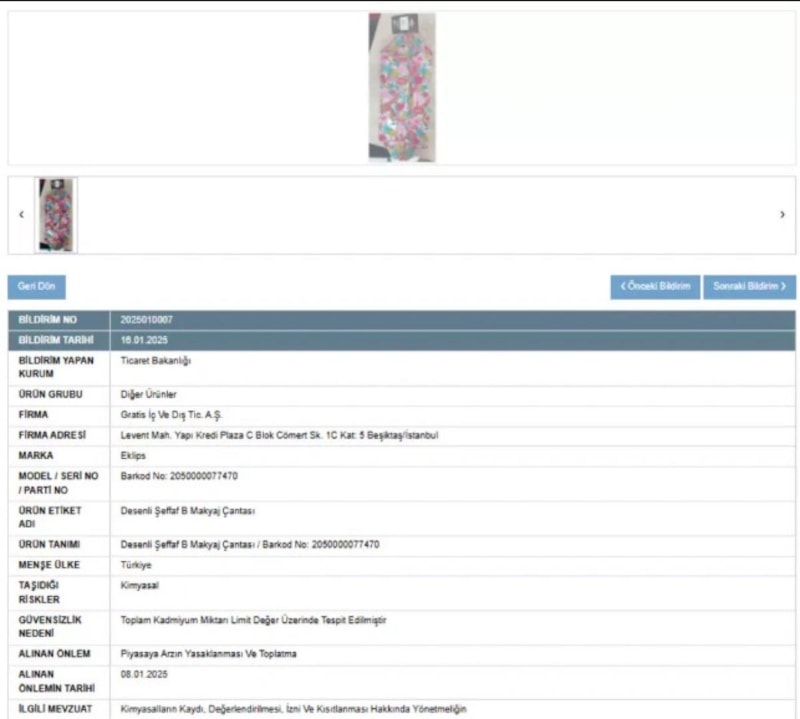Click the brand value Eklips

pyautogui.click(x=134, y=456)
